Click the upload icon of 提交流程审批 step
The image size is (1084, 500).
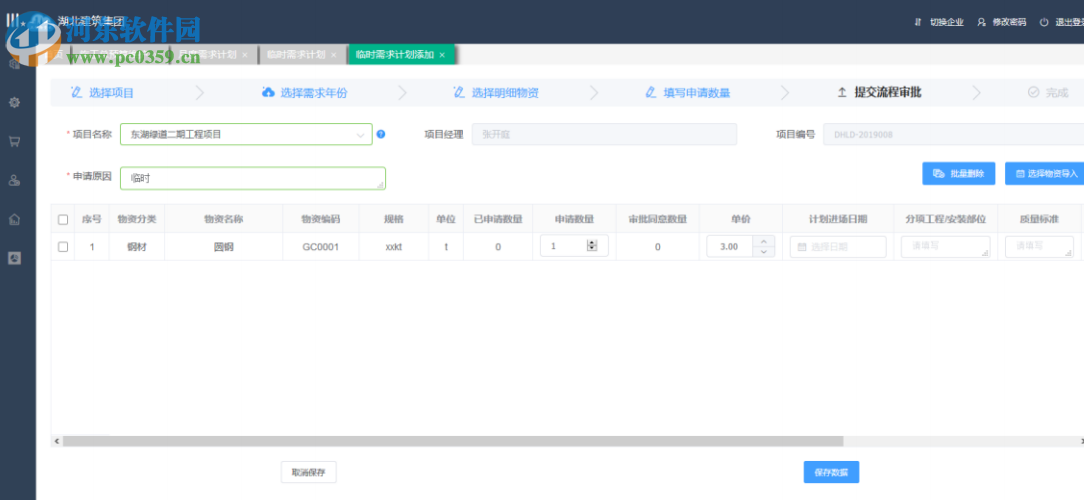842,92
